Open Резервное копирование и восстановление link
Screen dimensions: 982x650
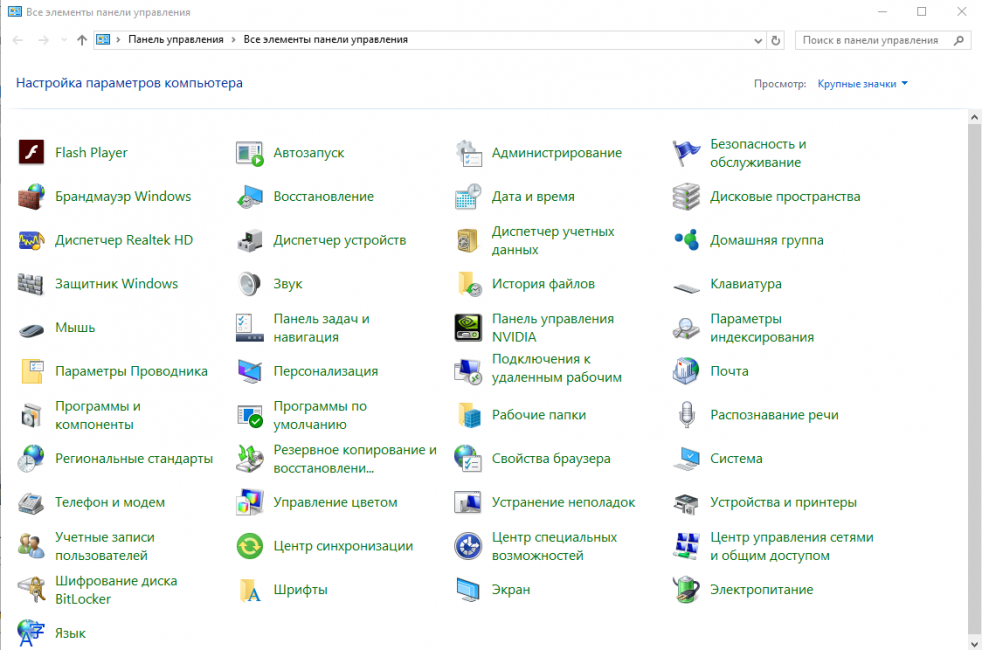[354, 459]
